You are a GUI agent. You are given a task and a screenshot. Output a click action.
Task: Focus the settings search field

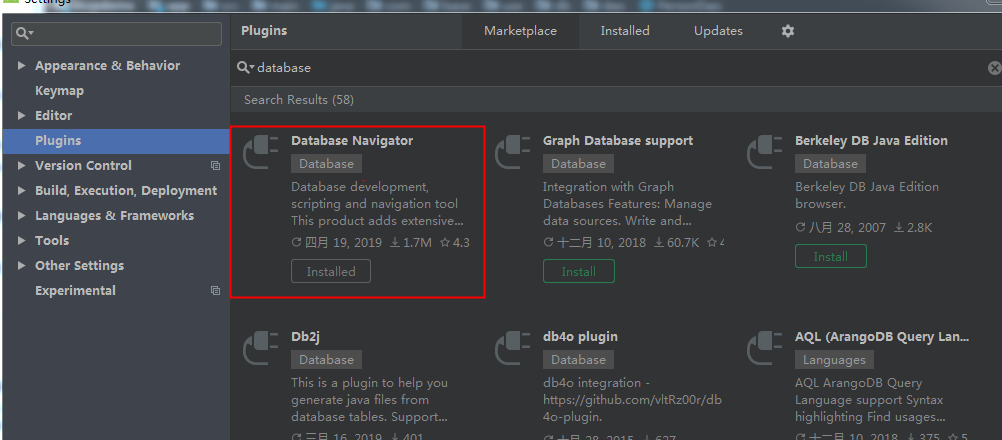116,33
